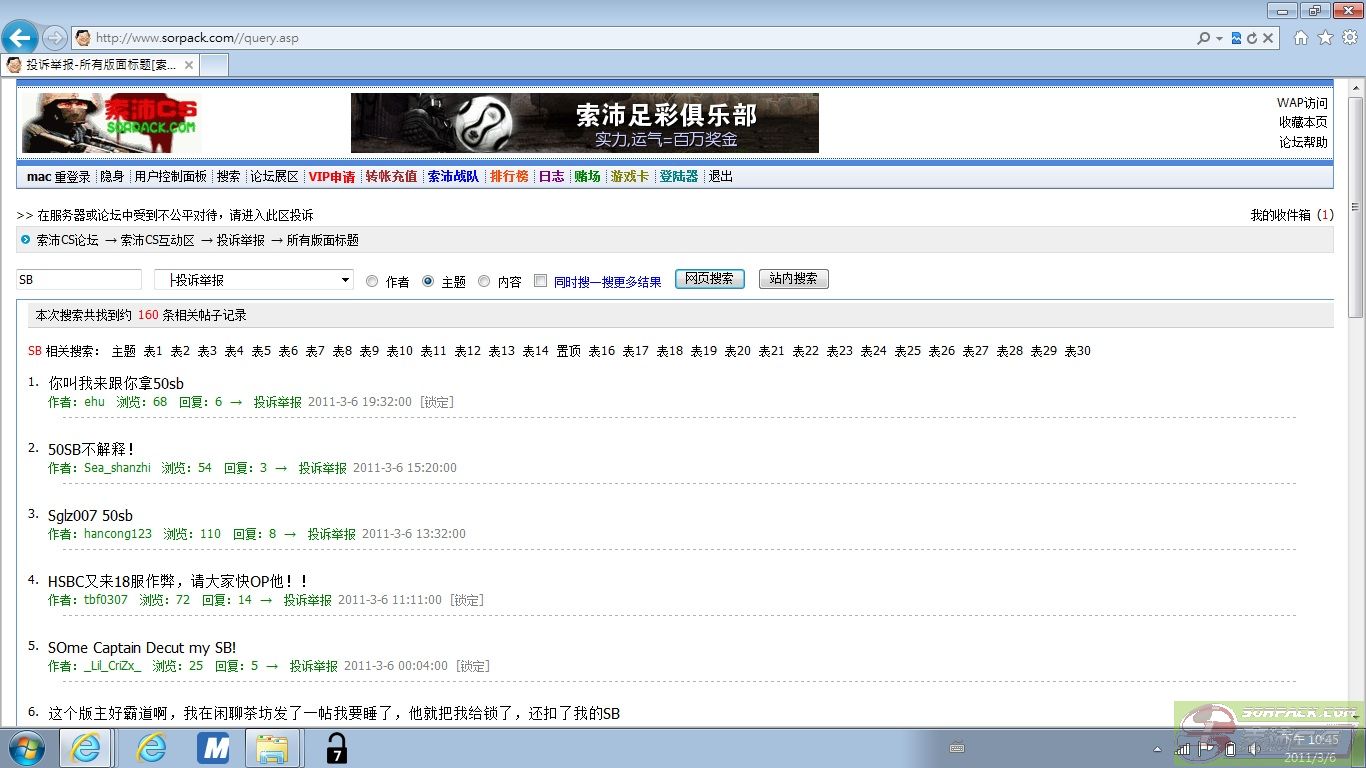Show hidden system tray icons
Viewport: 1366px width, 768px height.
point(1158,749)
